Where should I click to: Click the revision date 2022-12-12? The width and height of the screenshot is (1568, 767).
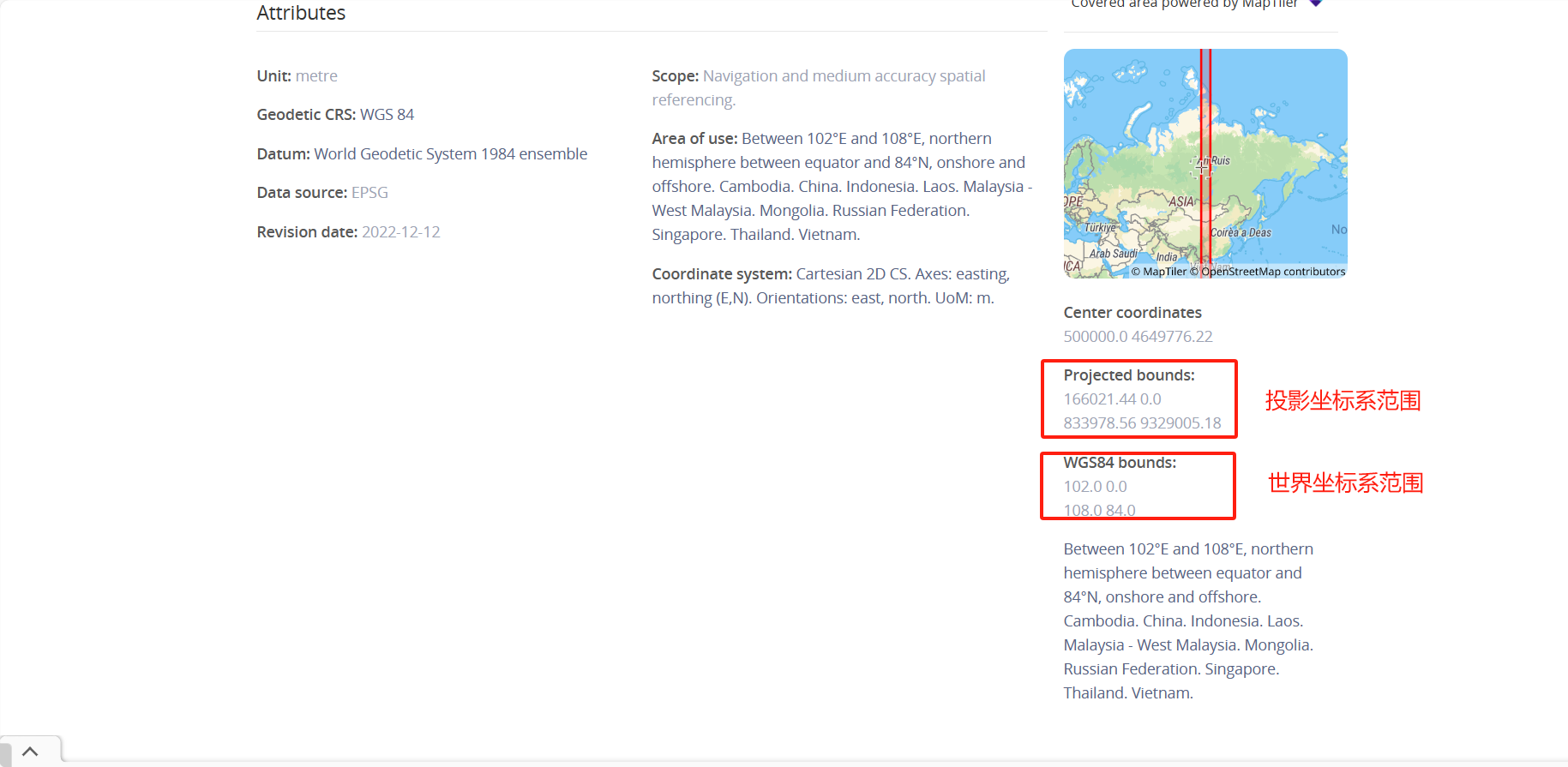coord(400,232)
